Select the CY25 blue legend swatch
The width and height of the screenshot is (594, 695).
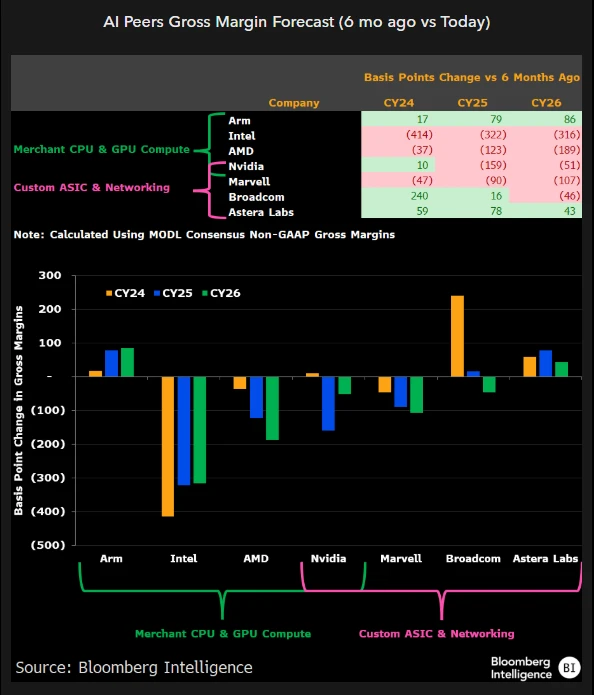click(157, 293)
